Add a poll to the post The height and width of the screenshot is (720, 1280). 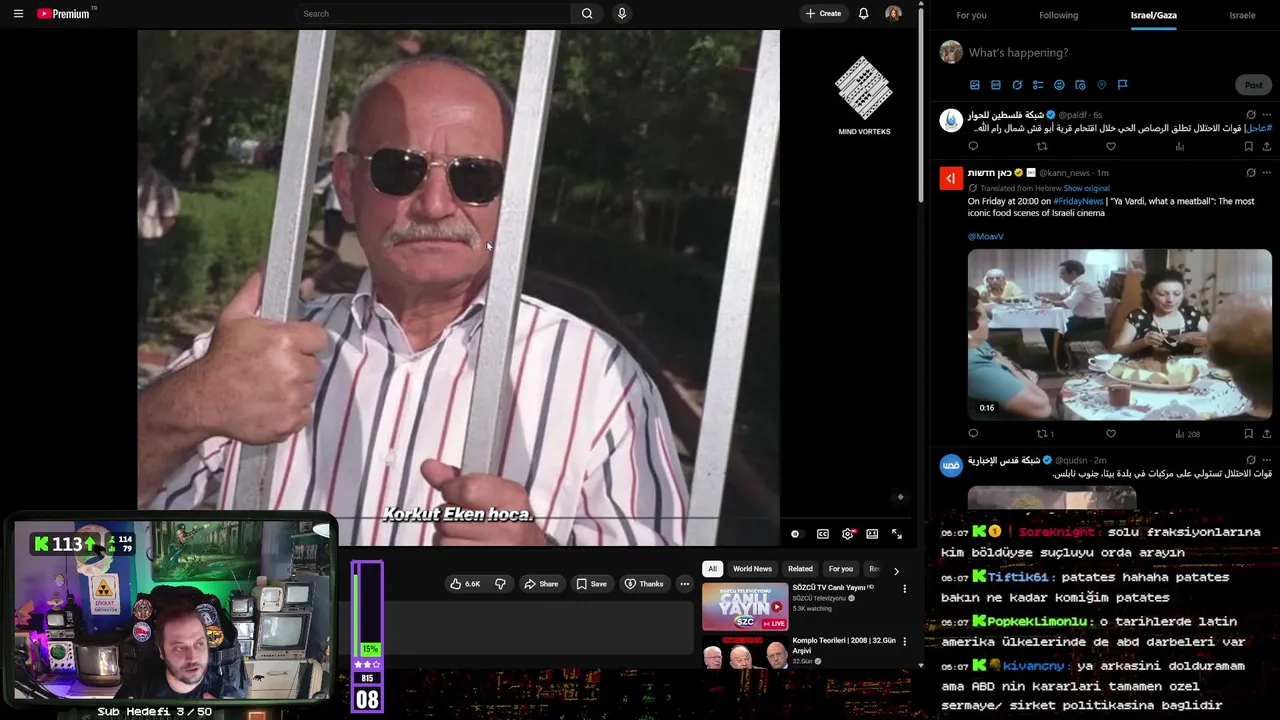click(1038, 85)
